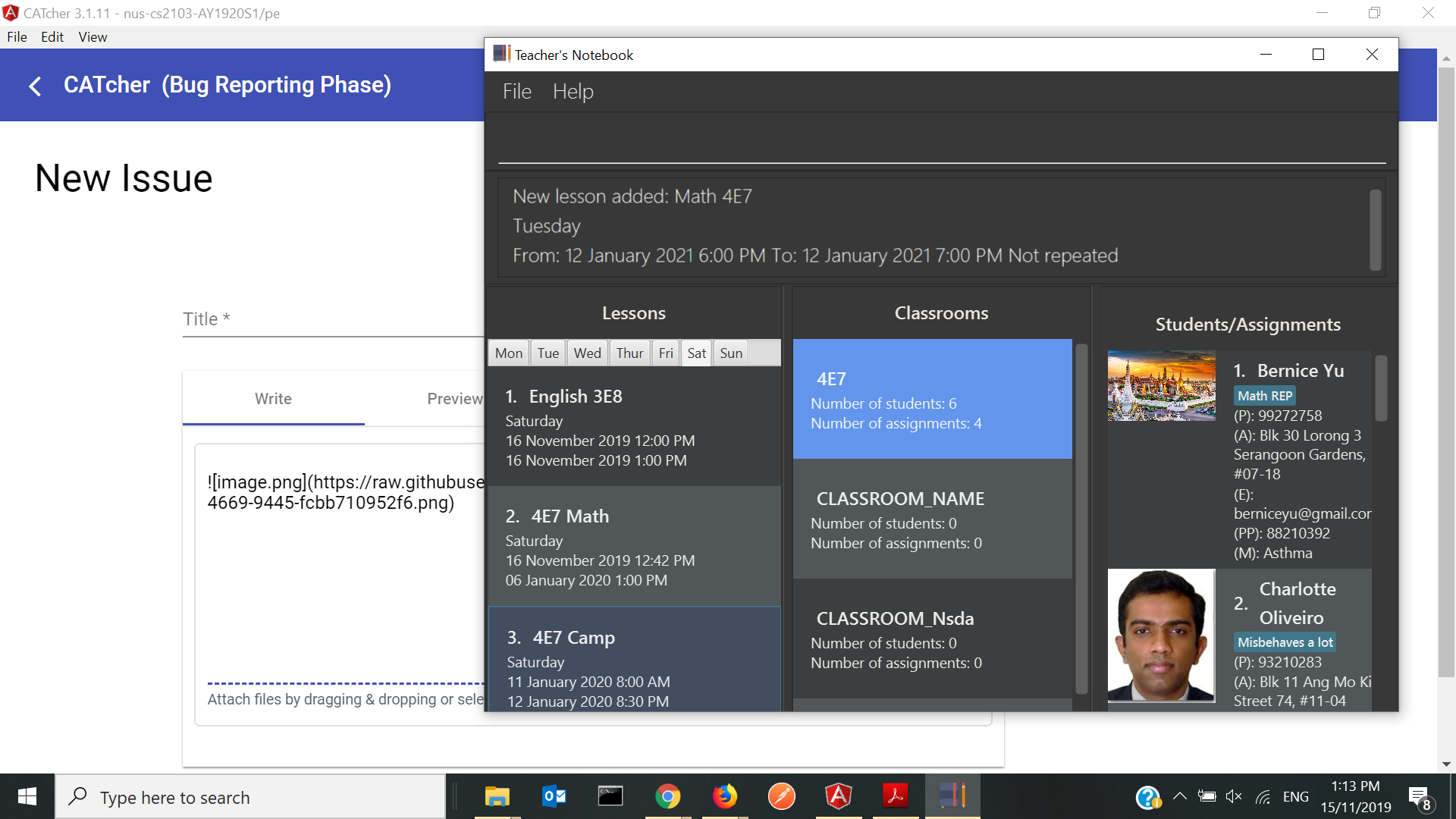
Task: Select the 4E7 classroom card
Action: (x=932, y=399)
